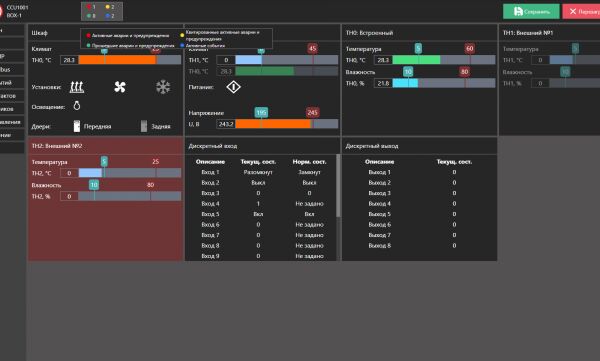Click the 5 temperature marker in TH2 panel
The width and height of the screenshot is (600, 361).
coord(104,162)
